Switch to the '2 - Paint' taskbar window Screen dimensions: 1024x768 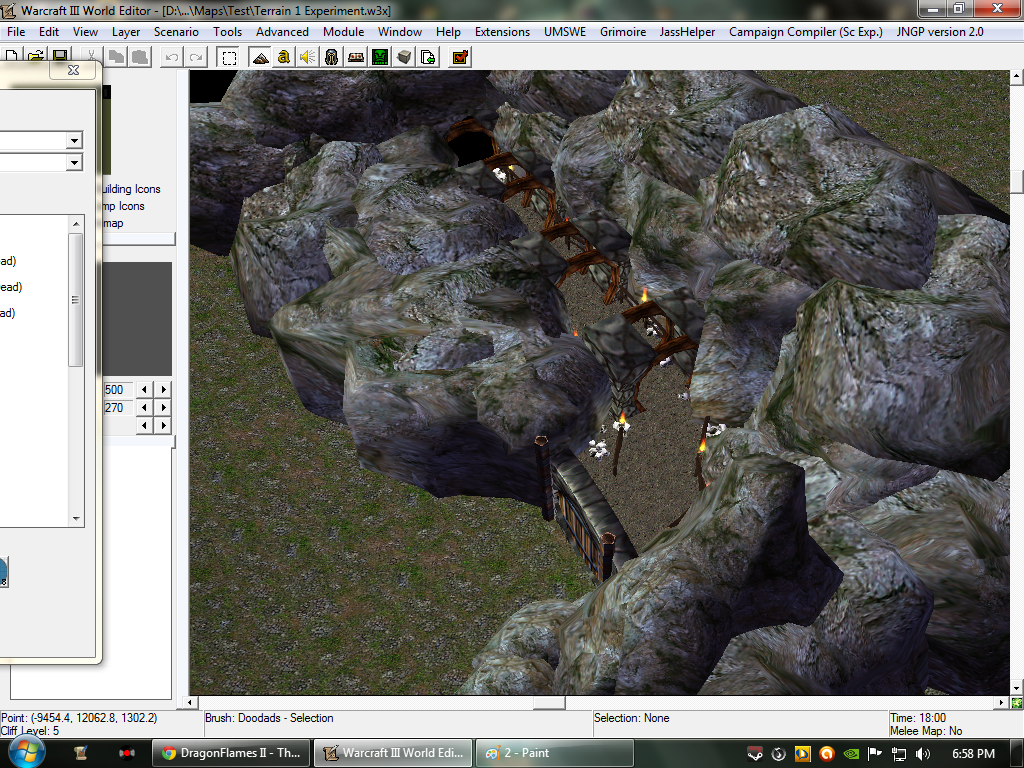coord(554,753)
